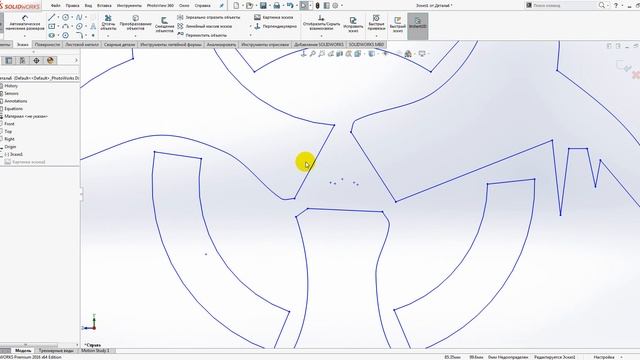The image size is (640, 360).
Task: Switch to PropertyManager tab icon
Action: tap(22, 60)
